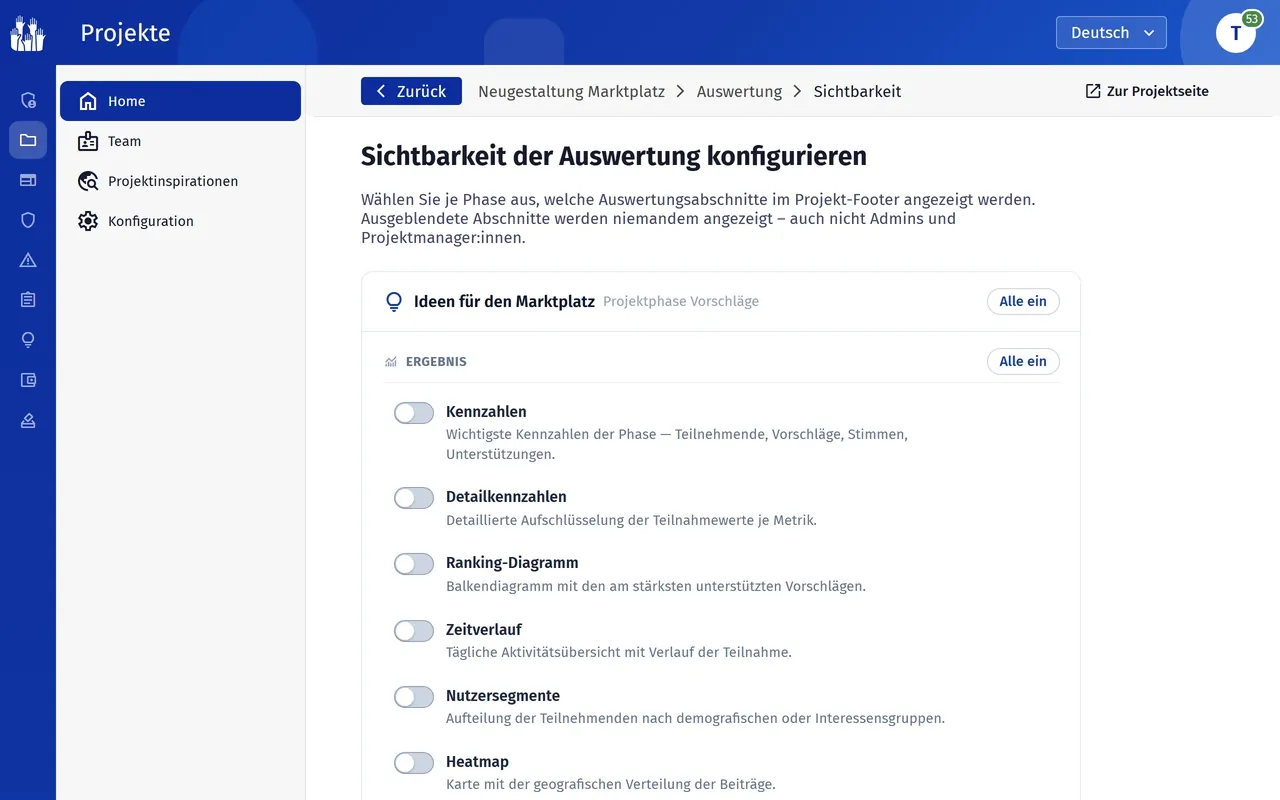This screenshot has width=1280, height=800.
Task: Click the Zurück back button
Action: pos(411,91)
